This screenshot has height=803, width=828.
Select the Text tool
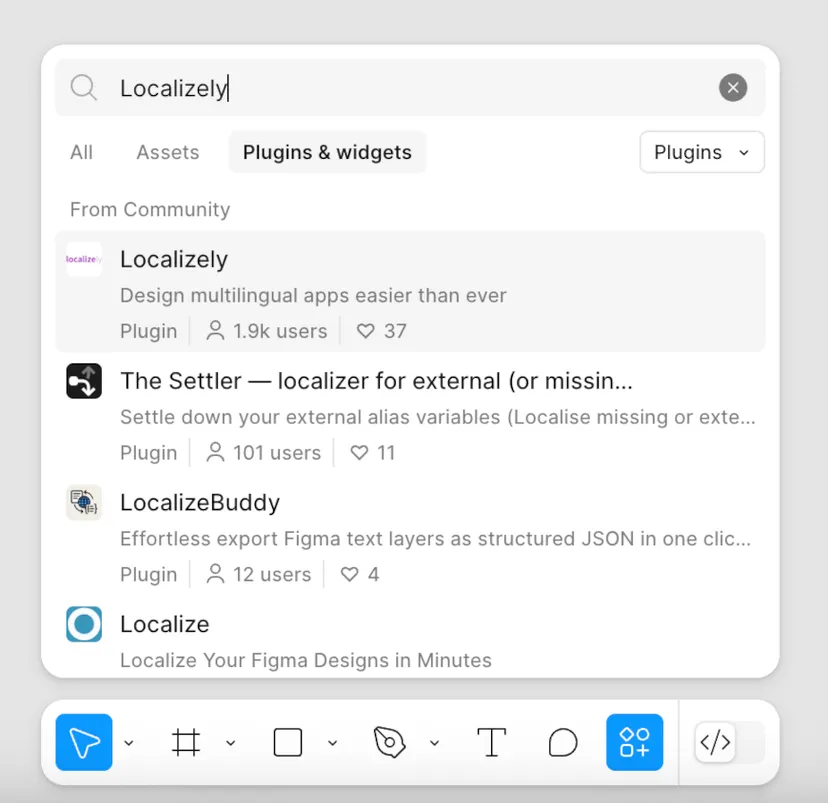491,742
